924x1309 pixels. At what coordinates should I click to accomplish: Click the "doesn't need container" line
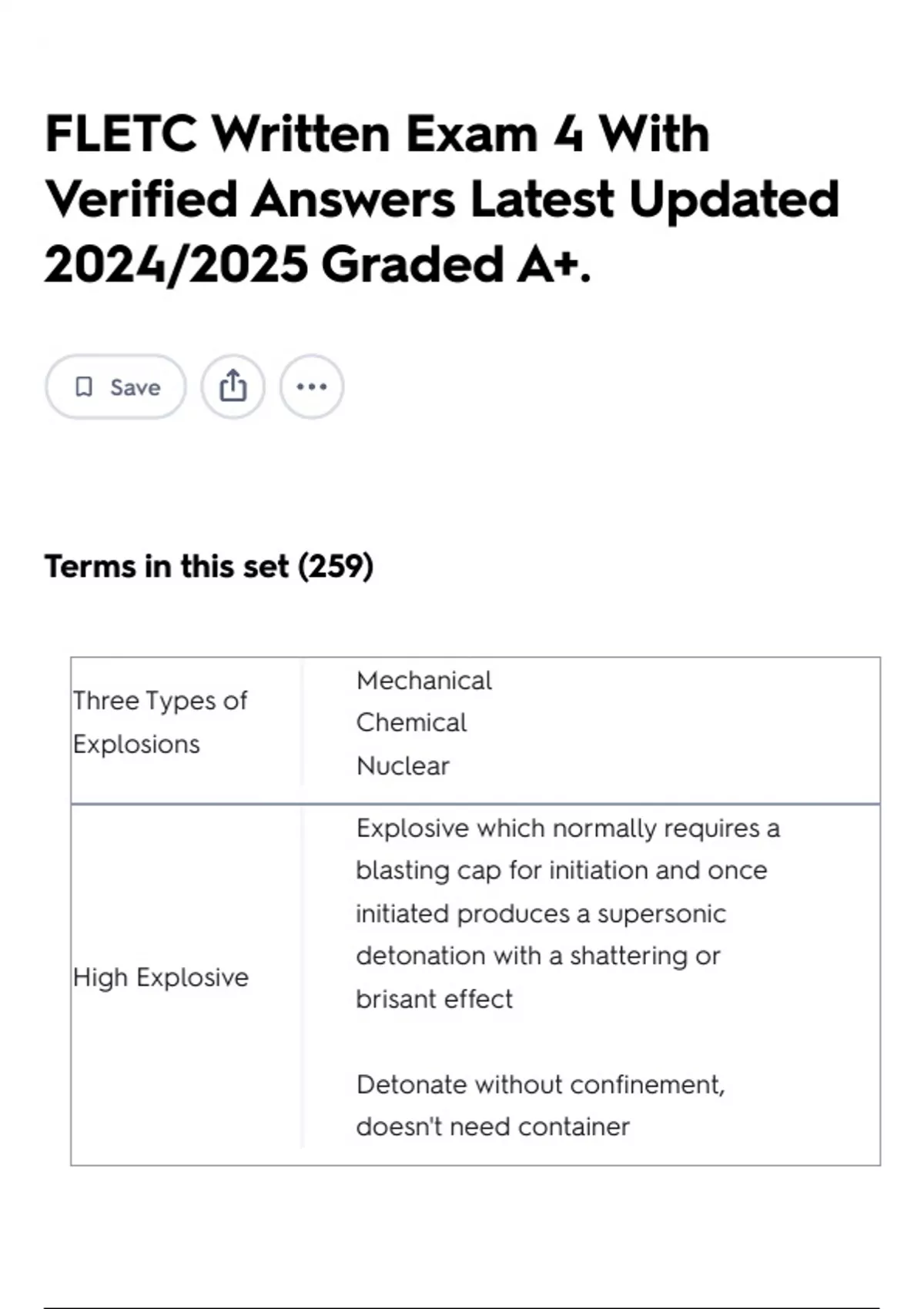[x=493, y=1127]
